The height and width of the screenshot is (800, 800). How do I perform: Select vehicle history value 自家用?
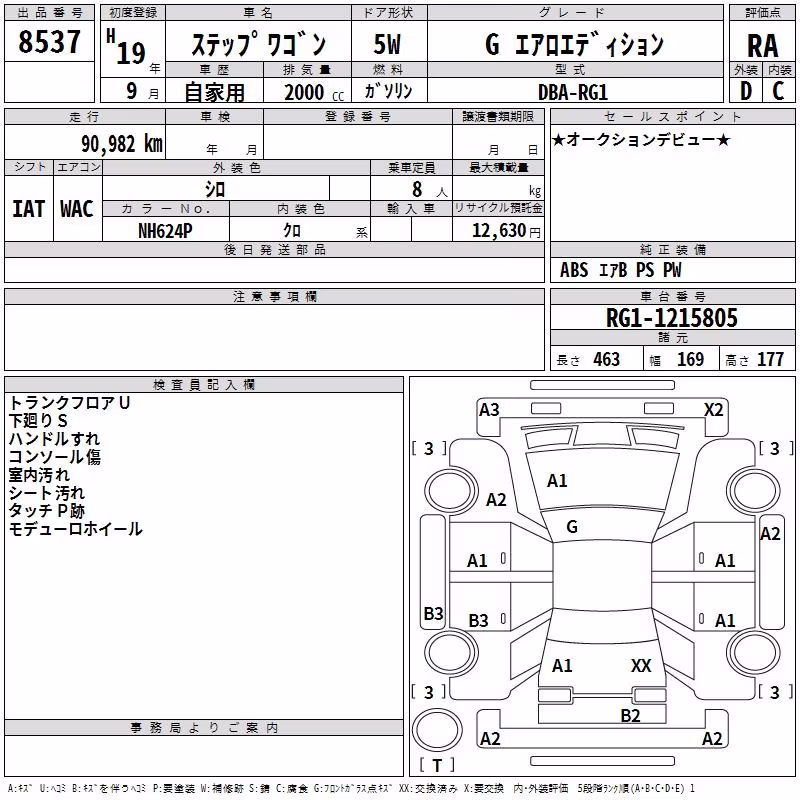pyautogui.click(x=214, y=92)
